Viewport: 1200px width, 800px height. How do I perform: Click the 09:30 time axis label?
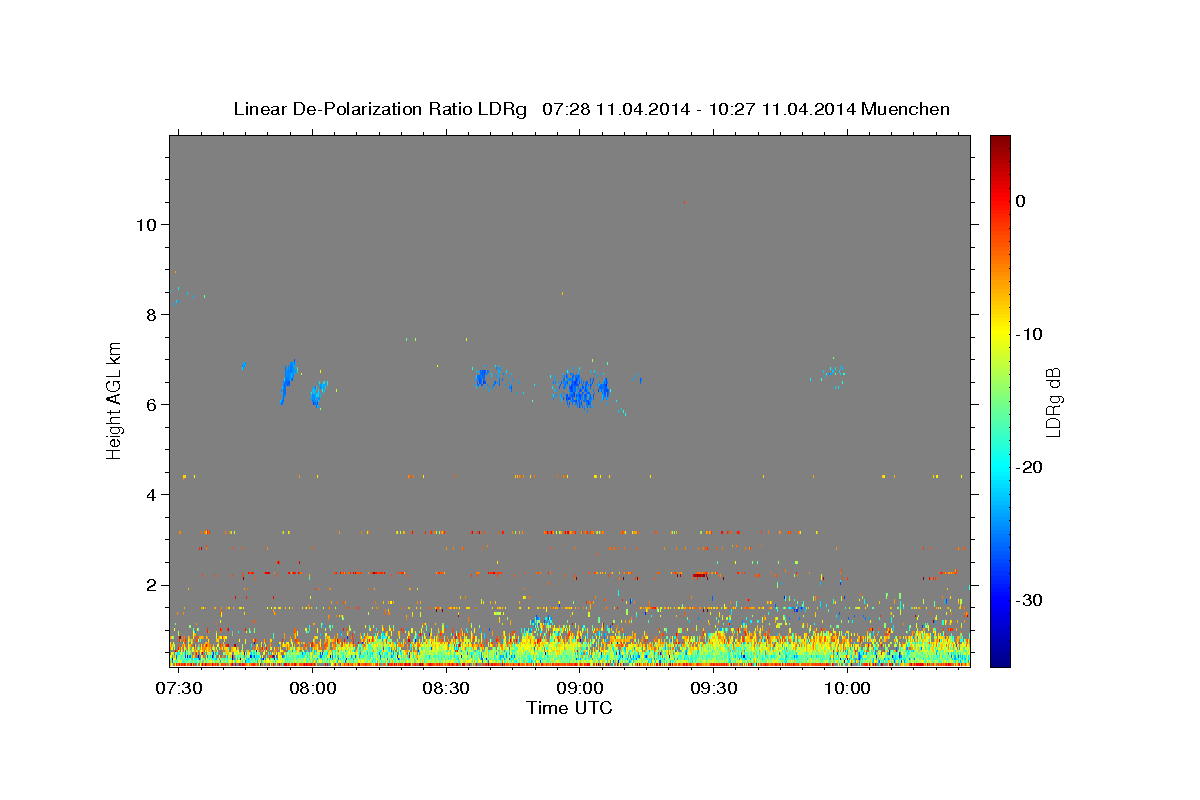coord(714,690)
